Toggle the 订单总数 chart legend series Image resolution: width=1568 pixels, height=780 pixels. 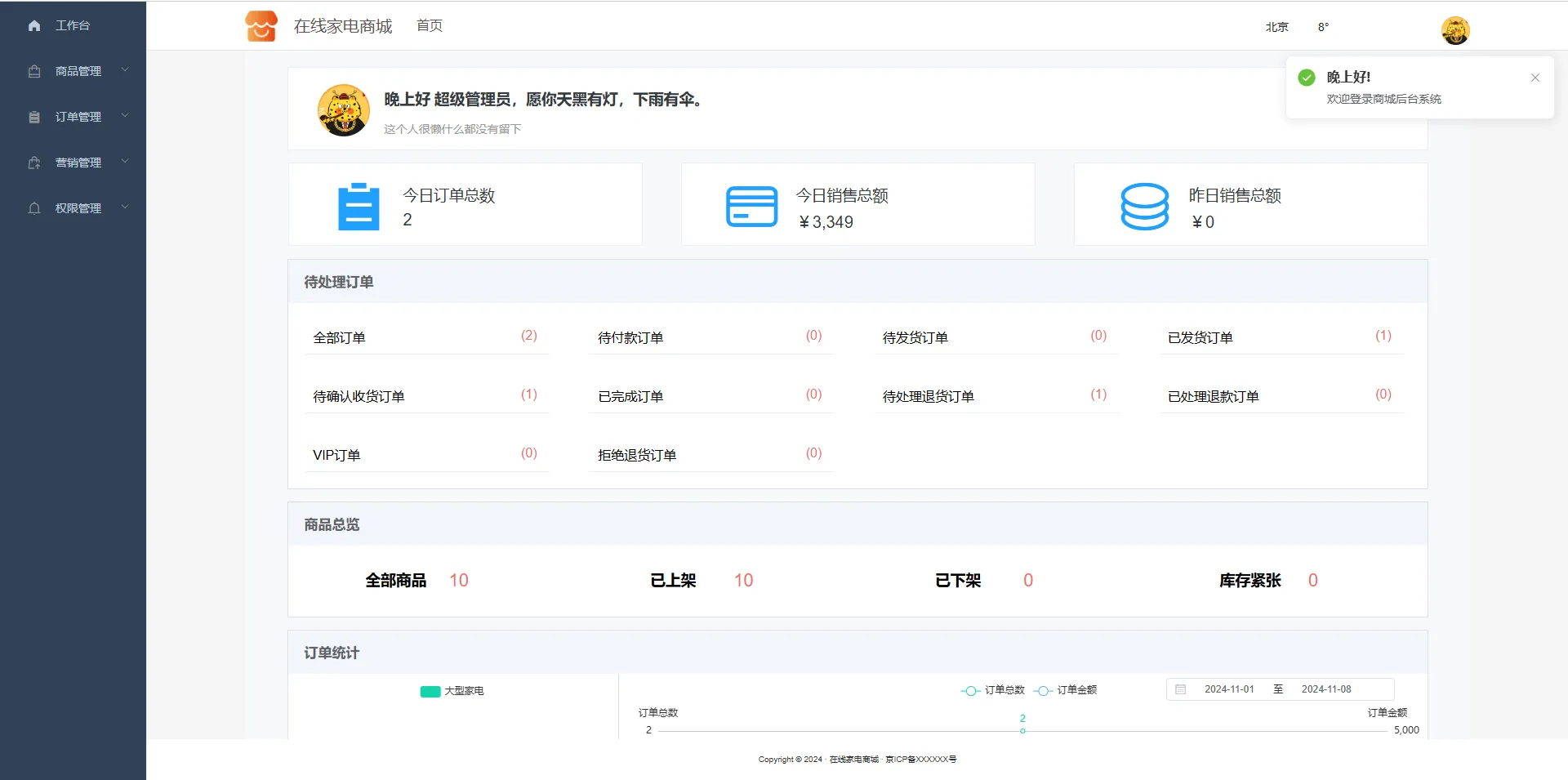pos(993,690)
